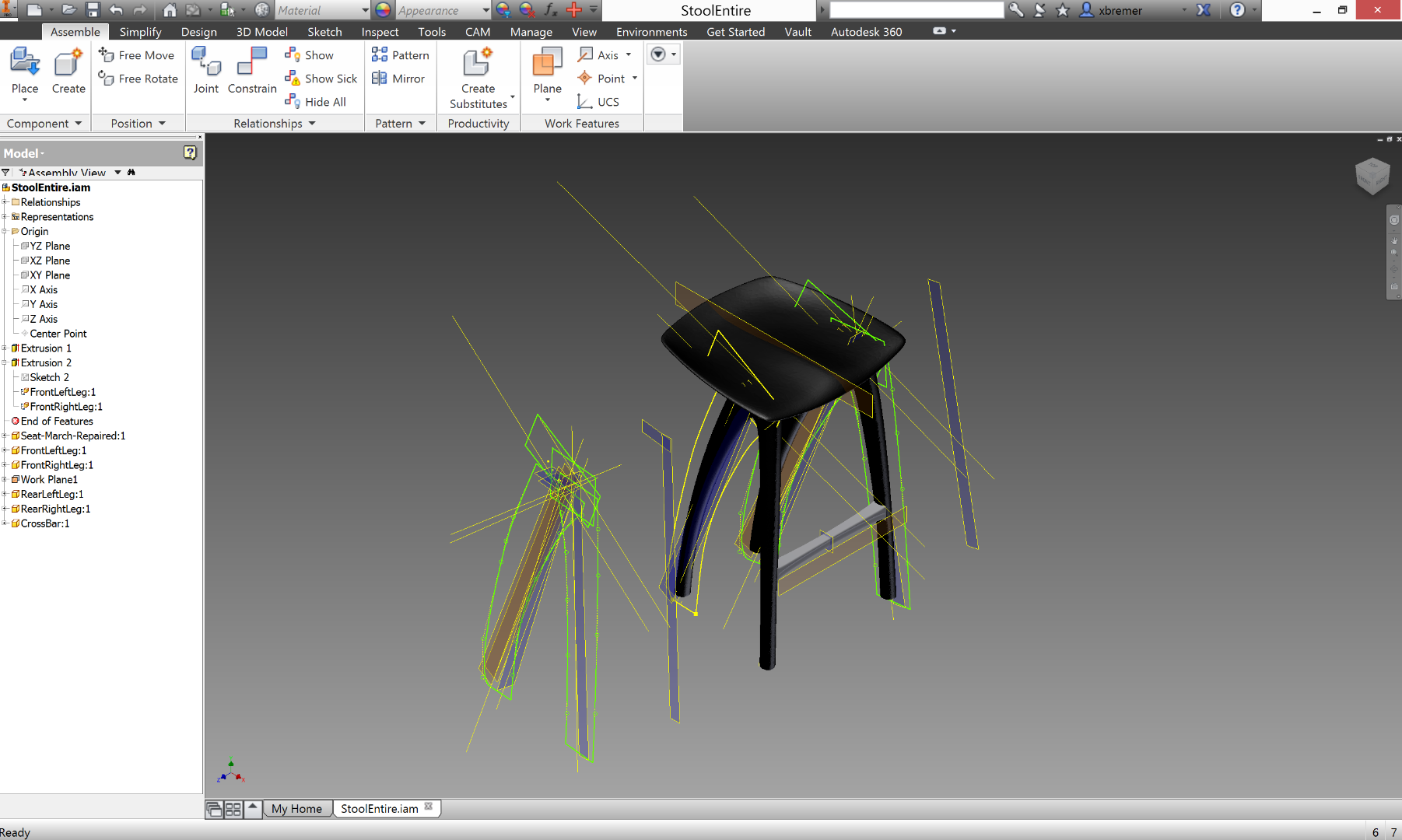
Task: Expand the CrossBar:1 node
Action: pyautogui.click(x=5, y=523)
